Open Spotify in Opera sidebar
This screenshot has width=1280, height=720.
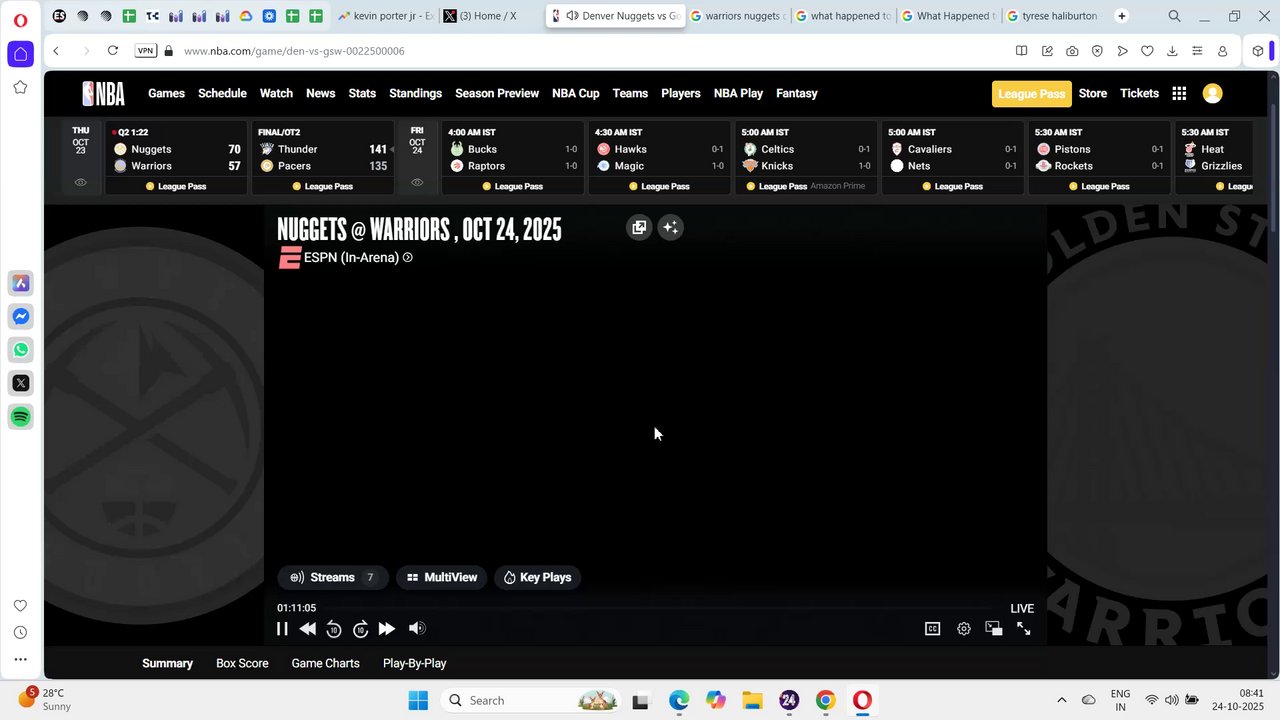click(20, 416)
